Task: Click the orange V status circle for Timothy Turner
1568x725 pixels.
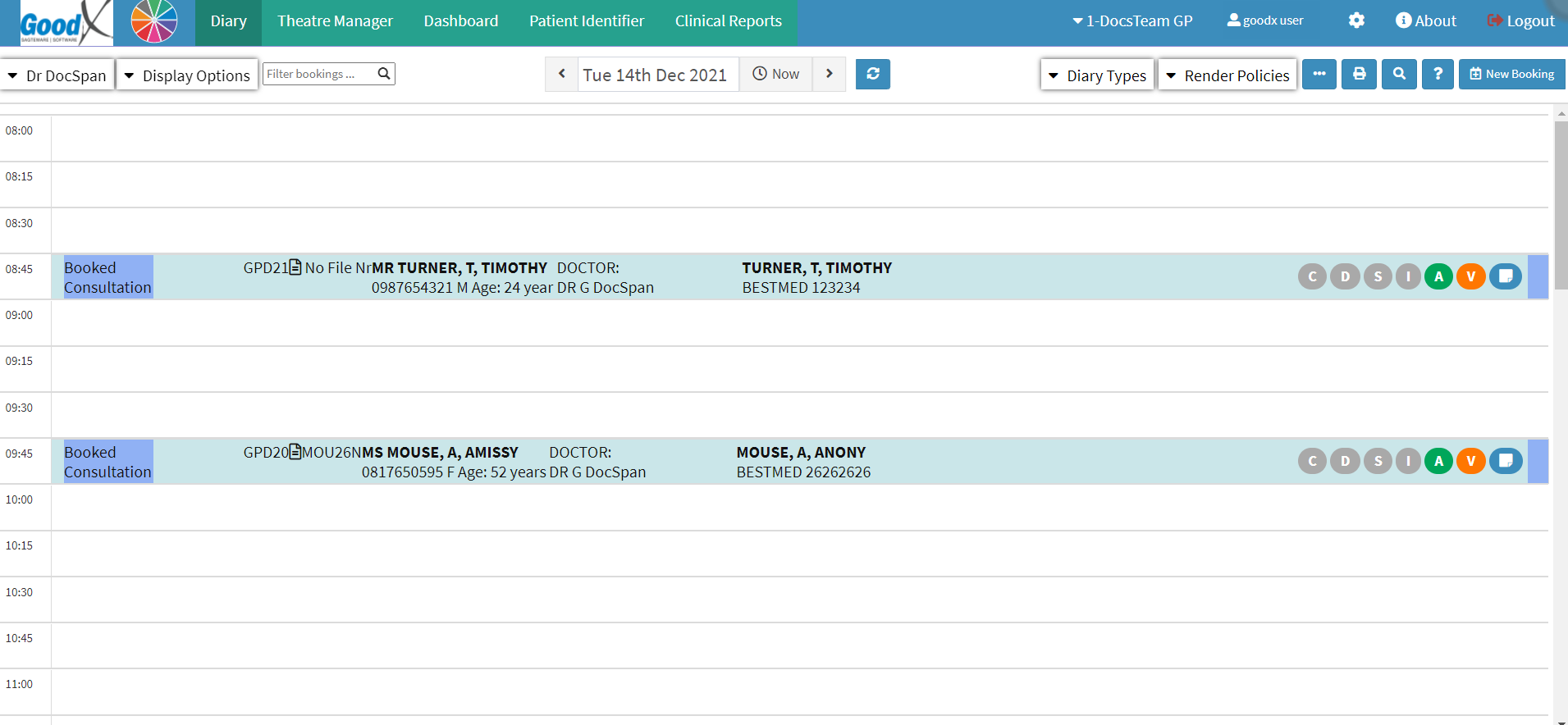Action: 1471,276
